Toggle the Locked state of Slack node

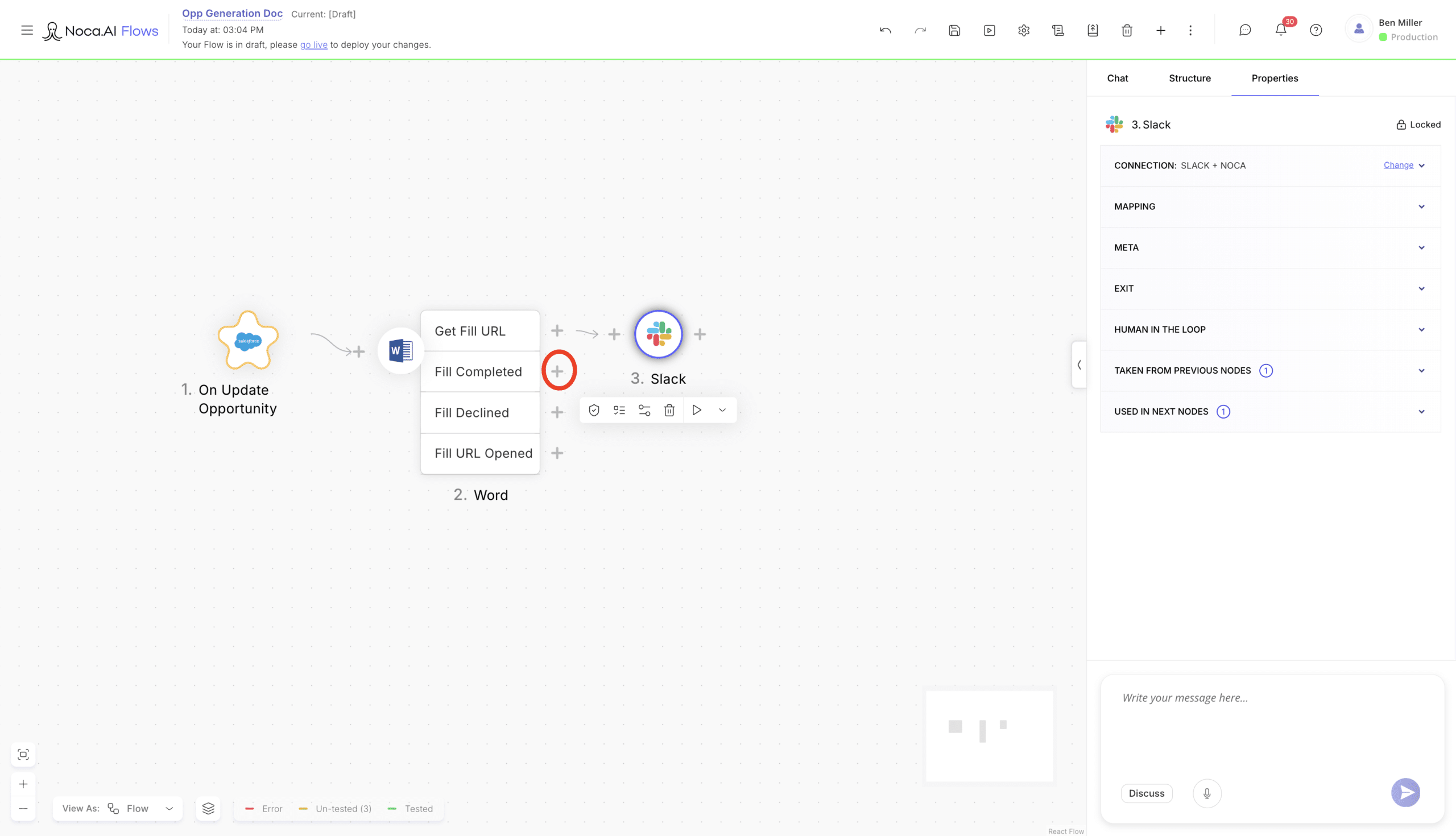pyautogui.click(x=1418, y=125)
